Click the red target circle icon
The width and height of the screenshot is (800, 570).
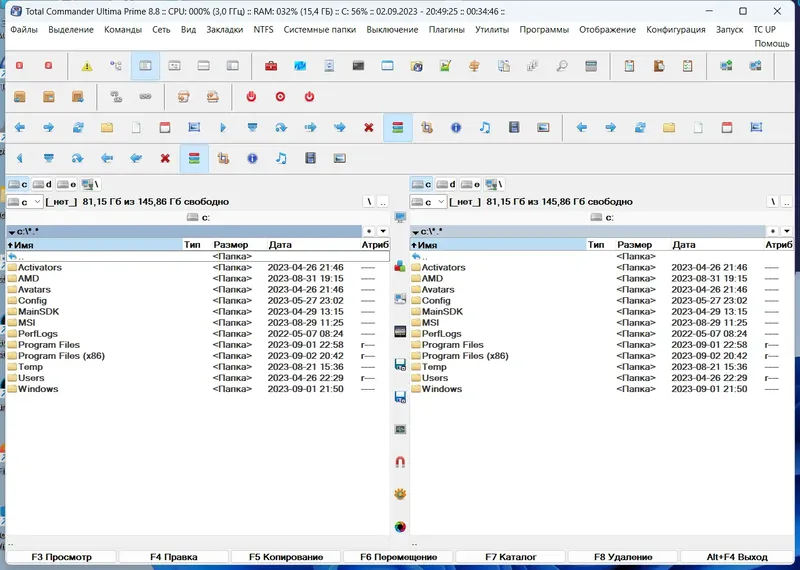click(x=280, y=96)
